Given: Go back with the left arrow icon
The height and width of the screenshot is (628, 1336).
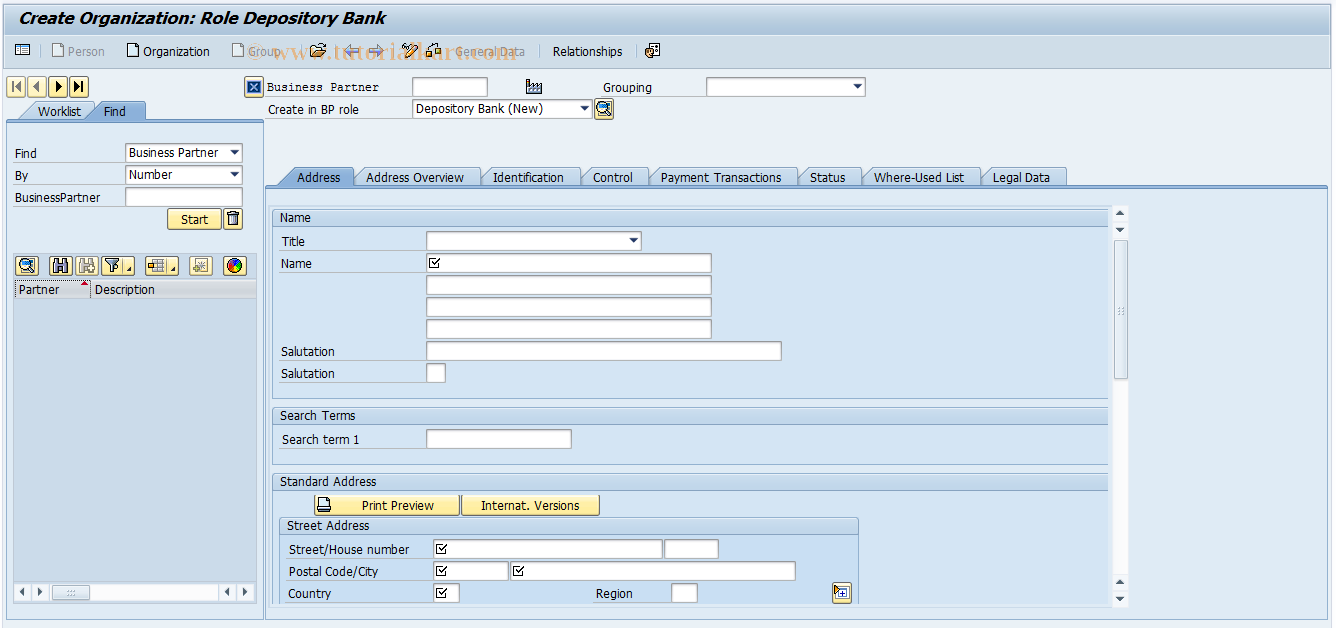Looking at the screenshot, I should (352, 51).
